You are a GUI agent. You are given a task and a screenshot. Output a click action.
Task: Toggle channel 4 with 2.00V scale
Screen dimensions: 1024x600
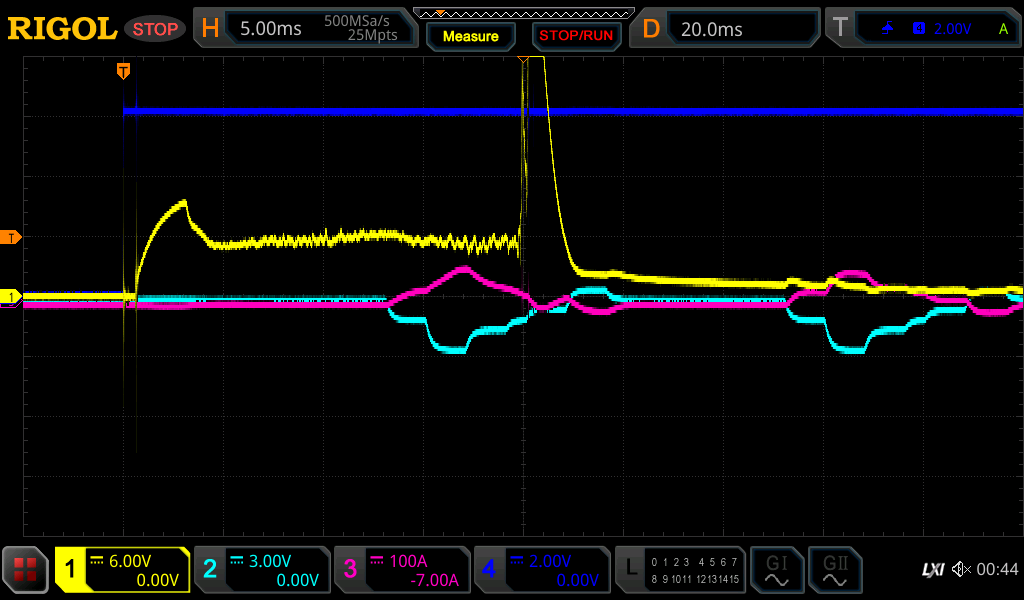pos(541,570)
